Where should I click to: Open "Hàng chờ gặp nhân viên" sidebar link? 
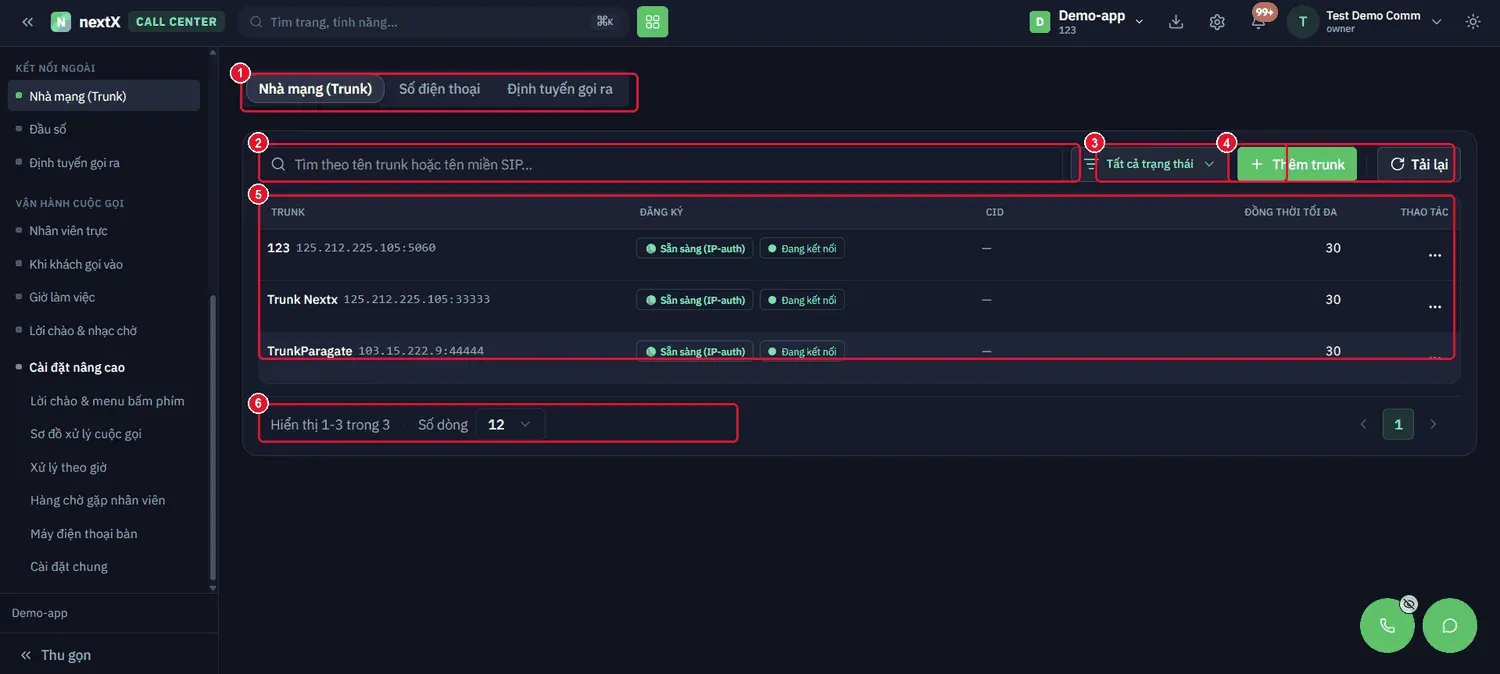coord(98,500)
